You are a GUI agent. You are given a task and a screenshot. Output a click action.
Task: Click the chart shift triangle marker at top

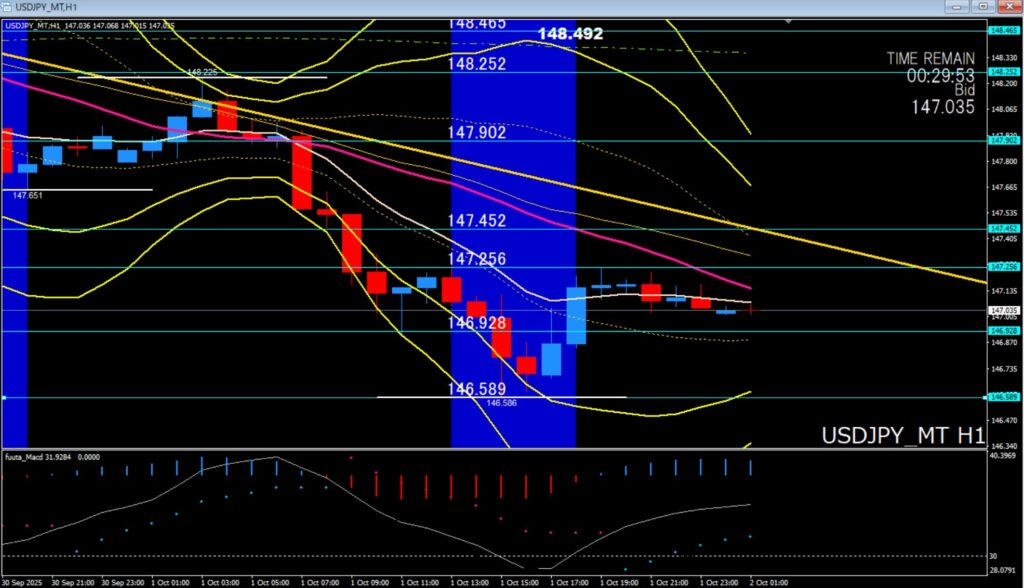(x=791, y=21)
